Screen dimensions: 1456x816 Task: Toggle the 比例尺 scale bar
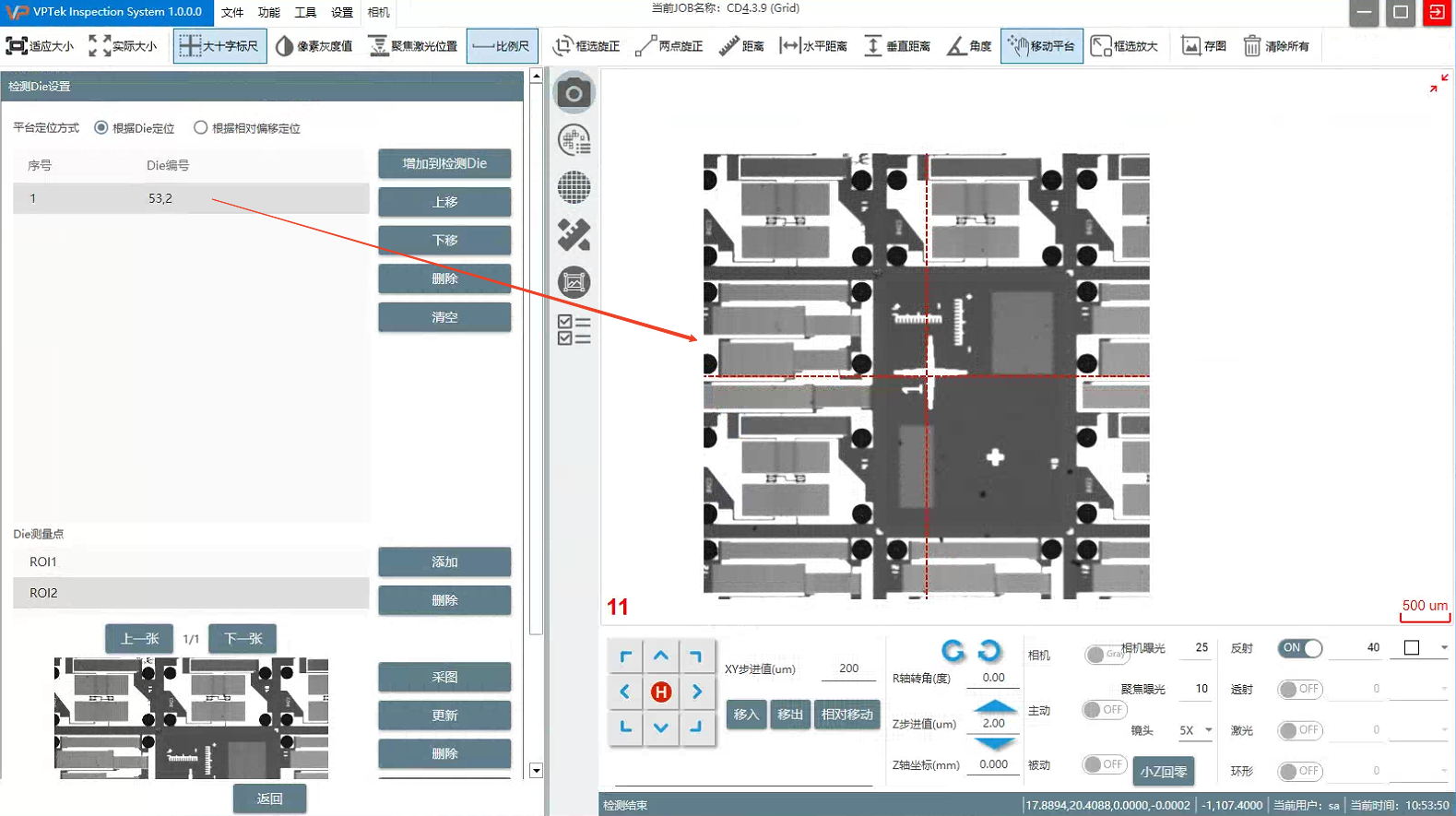click(x=502, y=46)
